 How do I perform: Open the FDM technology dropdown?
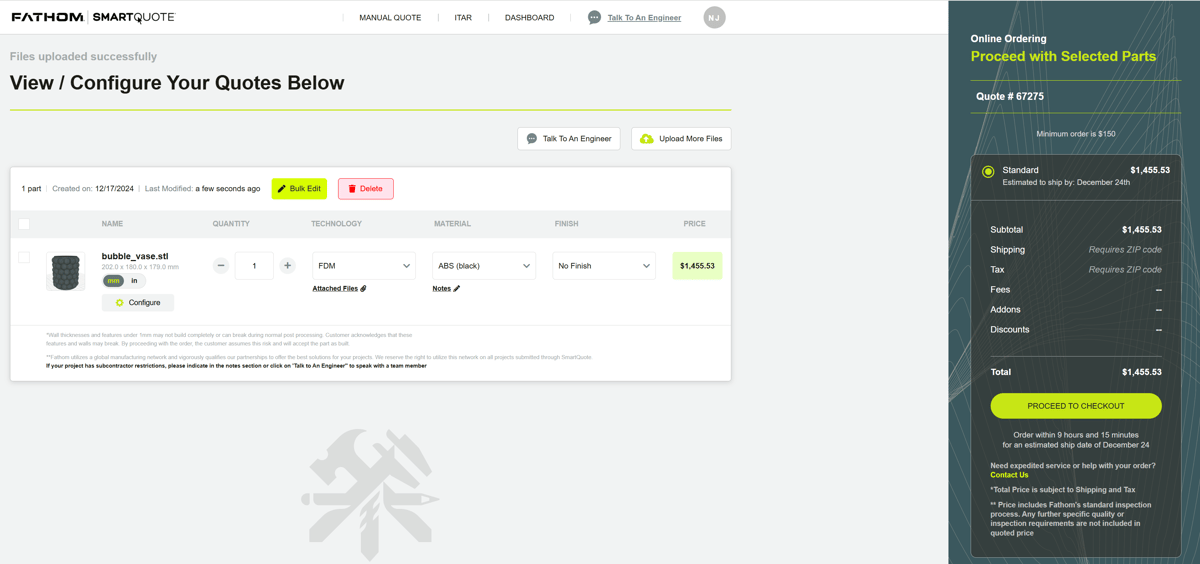coord(364,266)
